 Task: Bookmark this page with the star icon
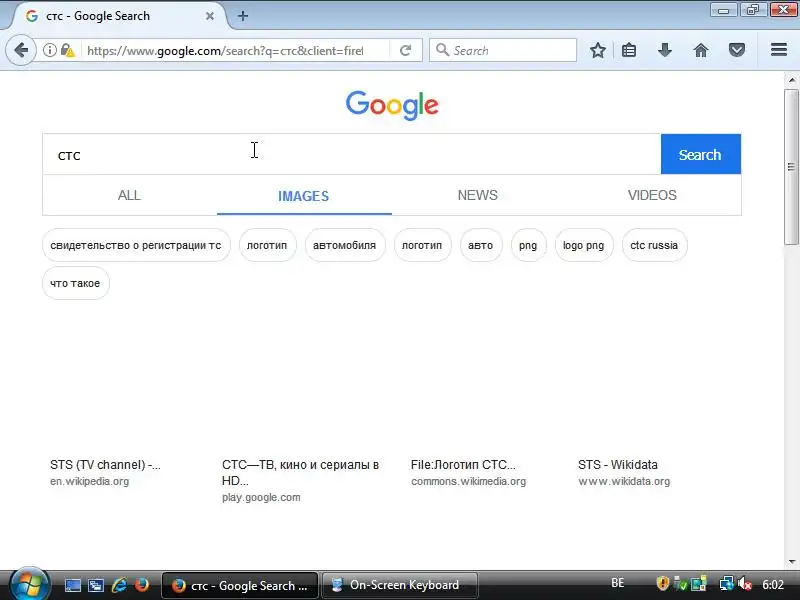pos(597,50)
